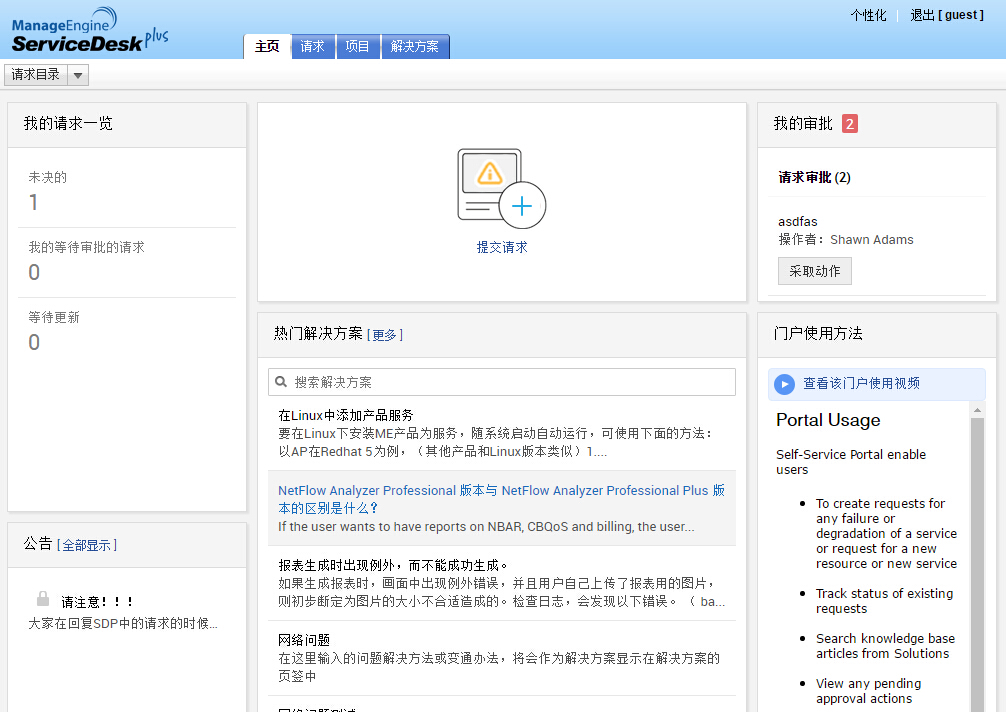Open 更多 popular solutions link
1006x712 pixels.
click(x=384, y=335)
